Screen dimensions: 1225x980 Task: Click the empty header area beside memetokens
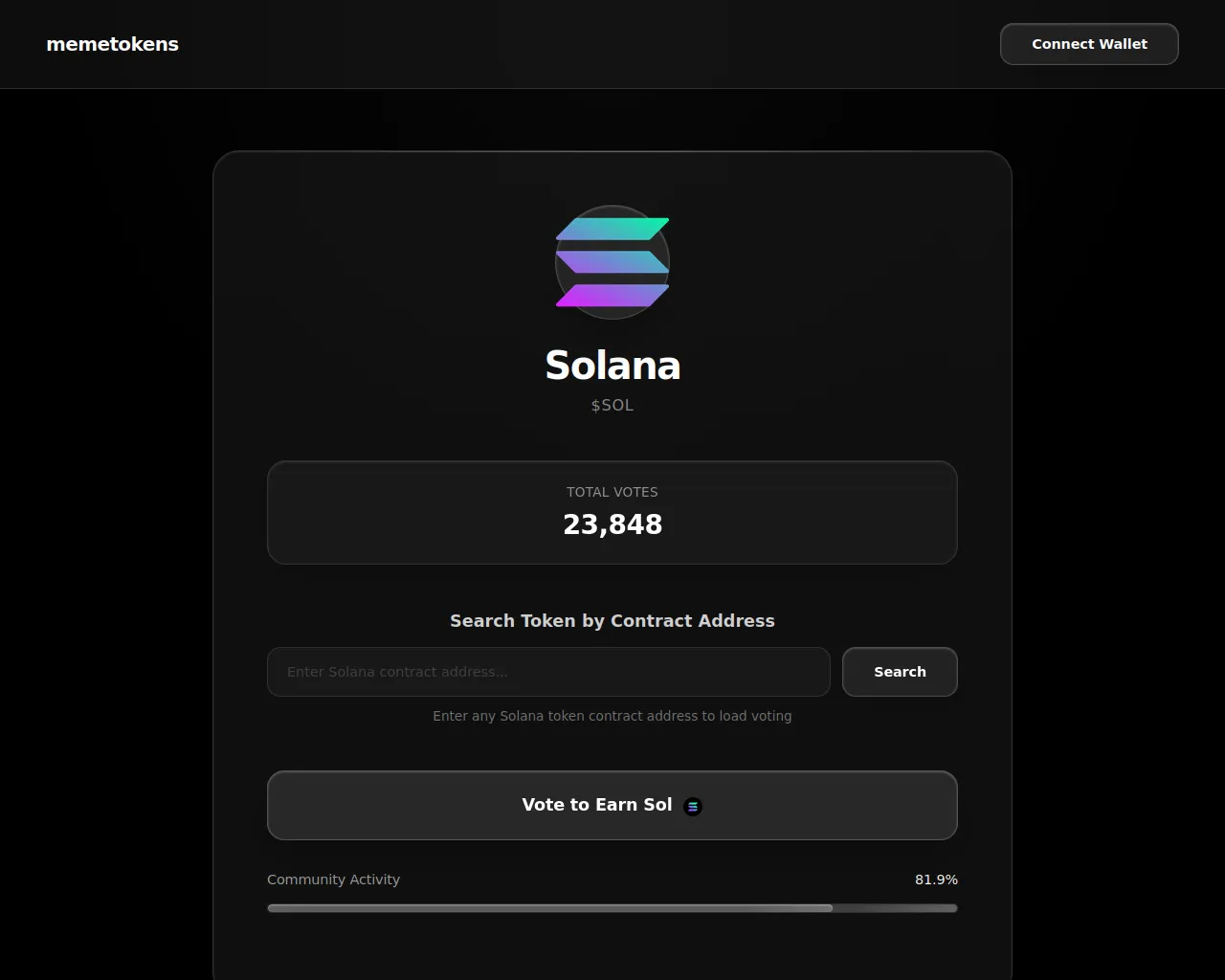(x=574, y=44)
